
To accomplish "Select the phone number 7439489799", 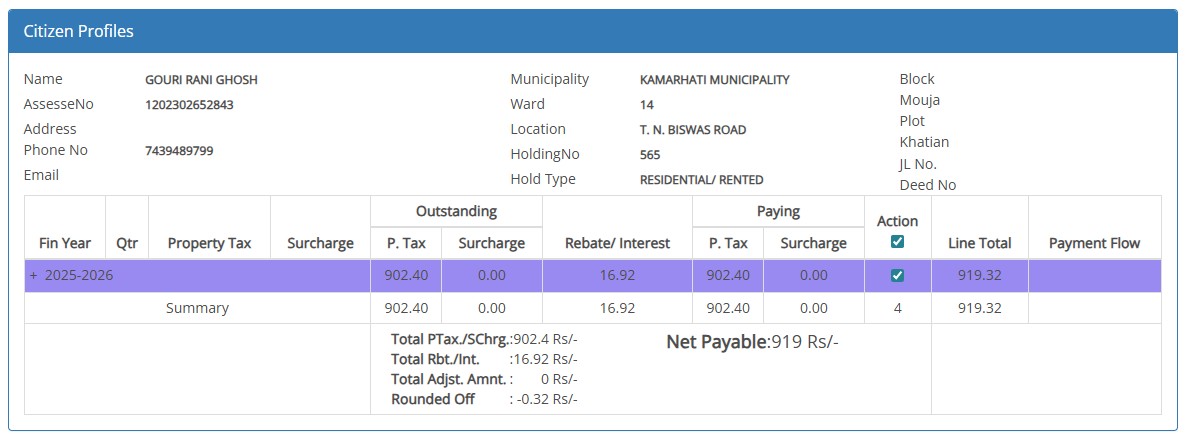I will coord(179,151).
